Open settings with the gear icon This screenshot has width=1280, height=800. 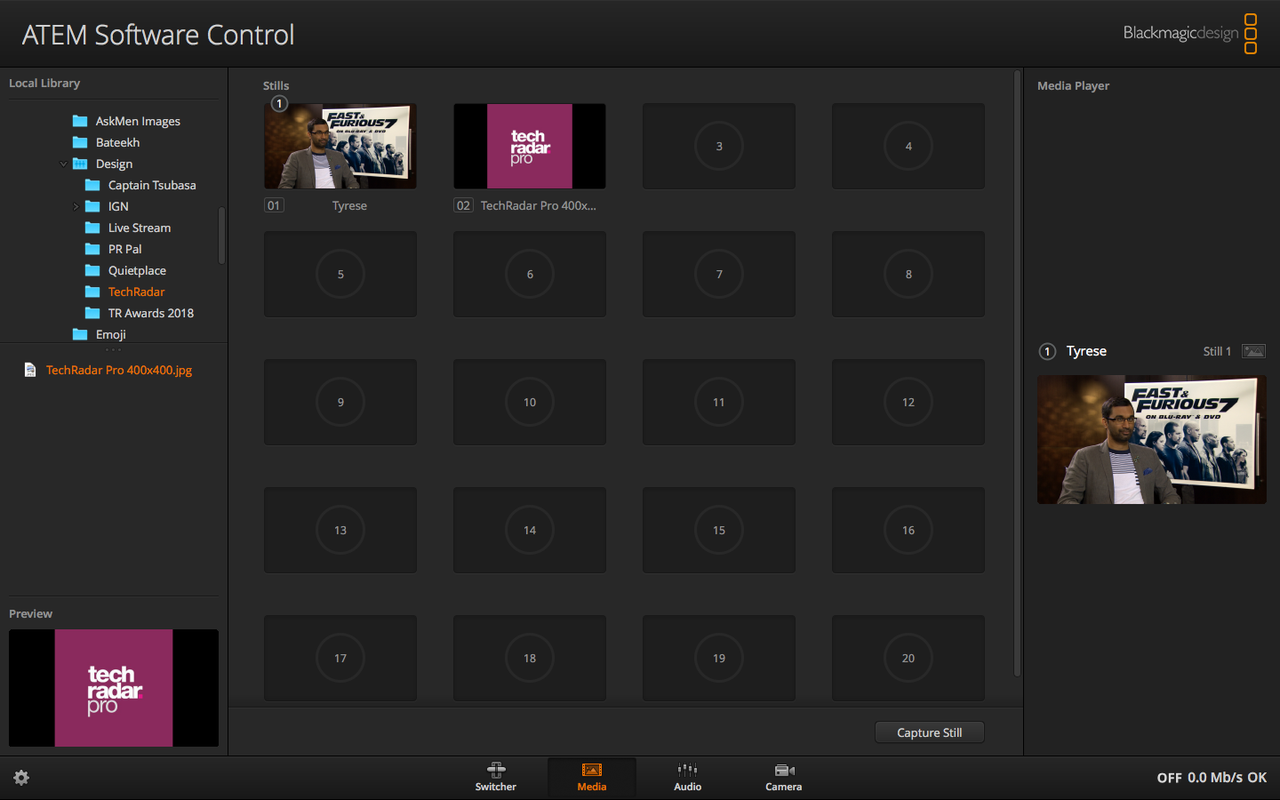(21, 778)
